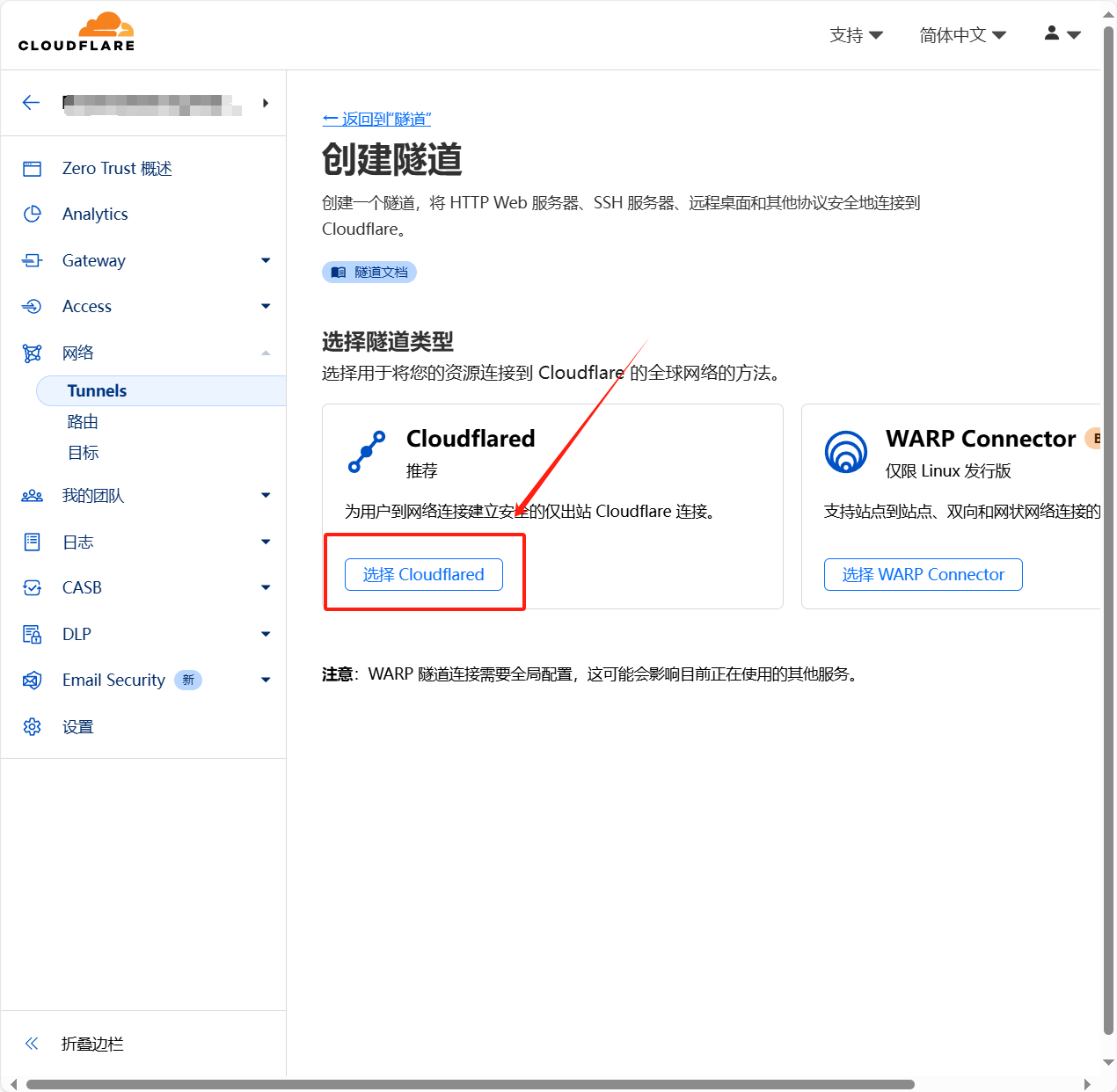The image size is (1117, 1092).
Task: Open the 支持 support dropdown
Action: tap(855, 35)
